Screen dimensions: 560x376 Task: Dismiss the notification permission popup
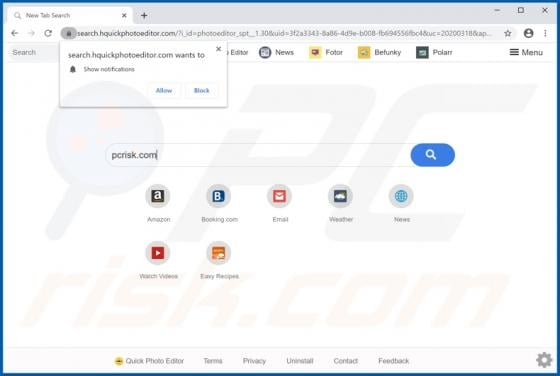[219, 49]
